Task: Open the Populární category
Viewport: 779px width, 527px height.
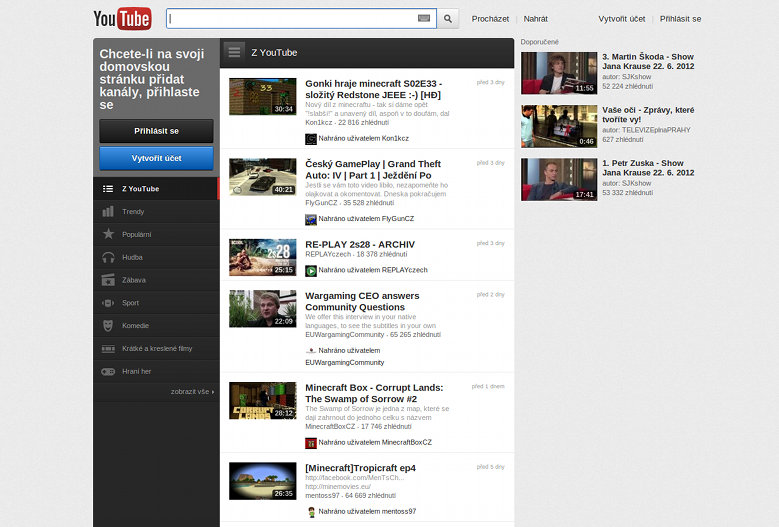Action: pos(156,234)
